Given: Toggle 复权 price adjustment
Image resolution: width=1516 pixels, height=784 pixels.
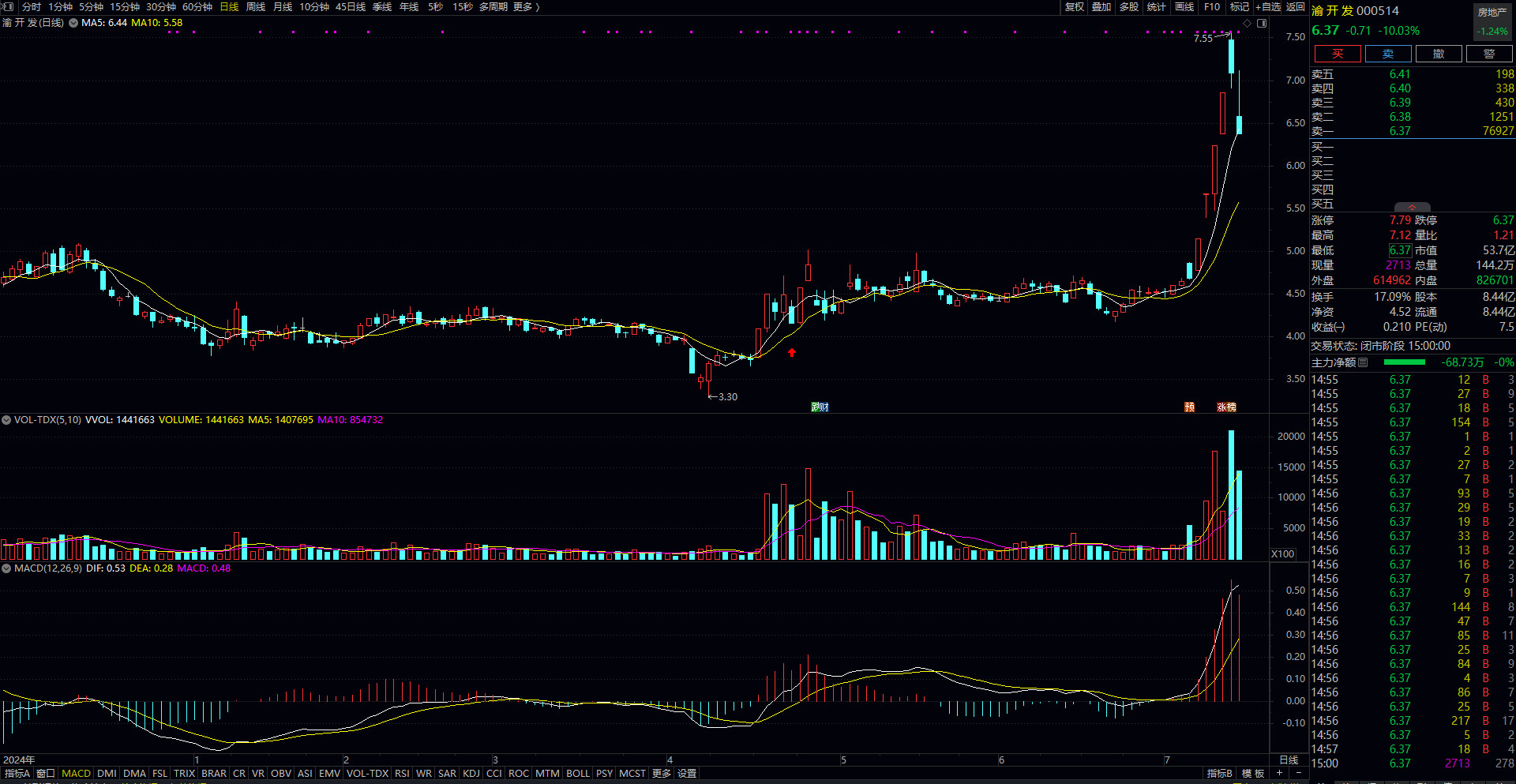Looking at the screenshot, I should click(x=1074, y=6).
